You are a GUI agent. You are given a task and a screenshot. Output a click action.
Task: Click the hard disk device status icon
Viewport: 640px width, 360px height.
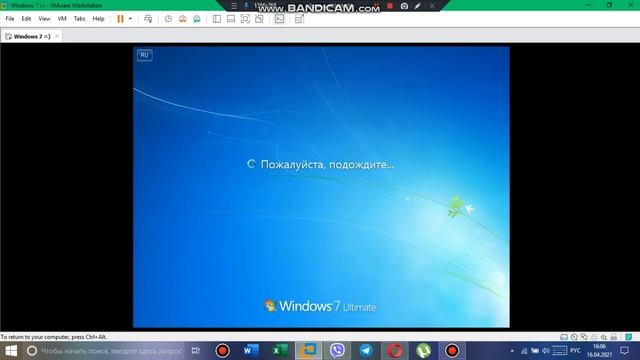(x=564, y=337)
